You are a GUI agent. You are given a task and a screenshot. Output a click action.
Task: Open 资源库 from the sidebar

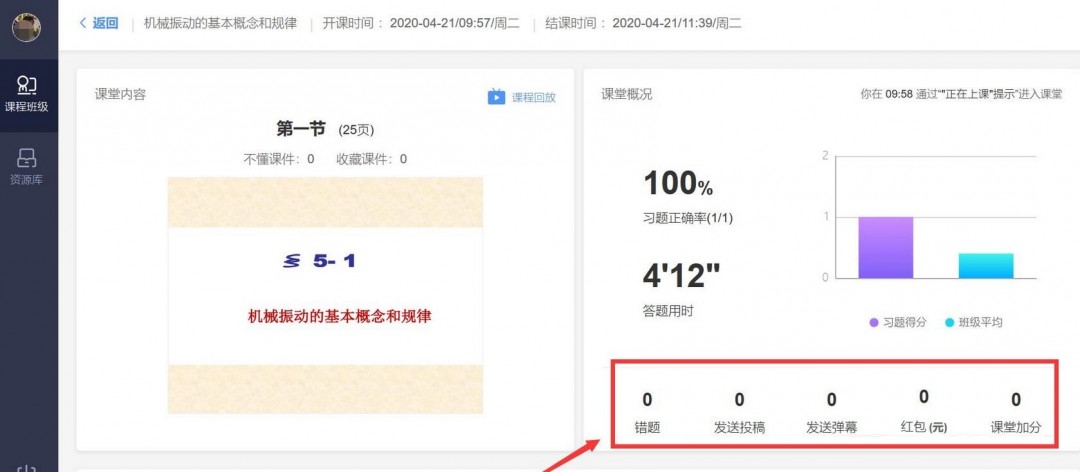27,167
